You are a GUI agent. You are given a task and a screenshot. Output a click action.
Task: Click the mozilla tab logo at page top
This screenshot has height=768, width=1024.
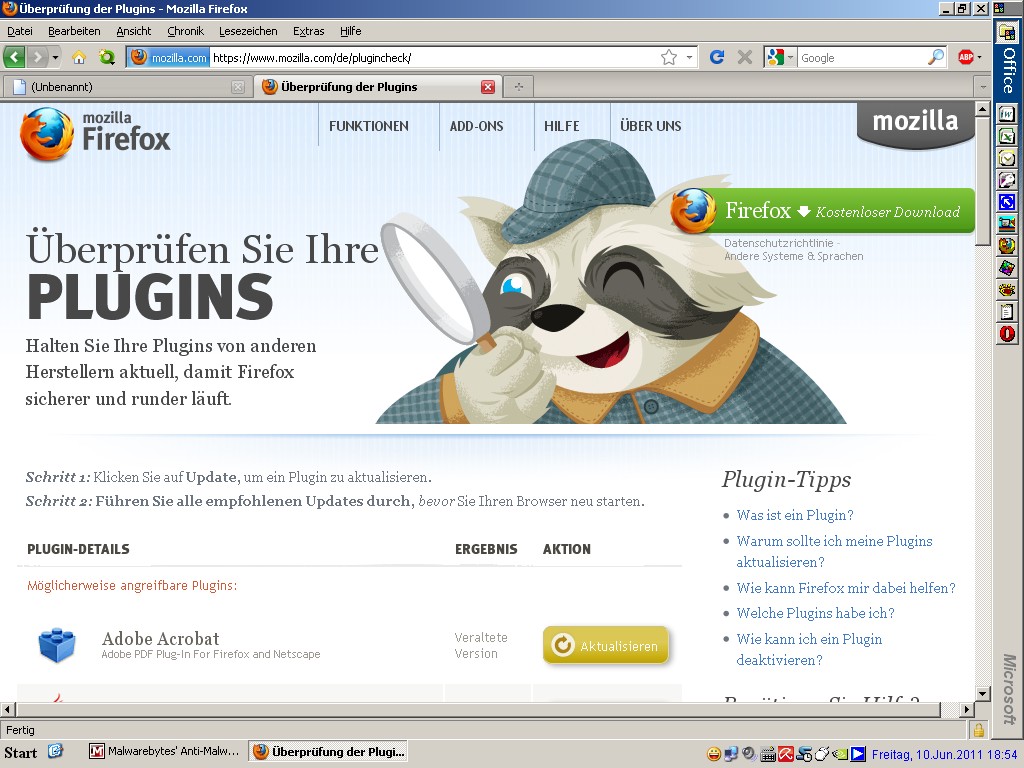[916, 123]
